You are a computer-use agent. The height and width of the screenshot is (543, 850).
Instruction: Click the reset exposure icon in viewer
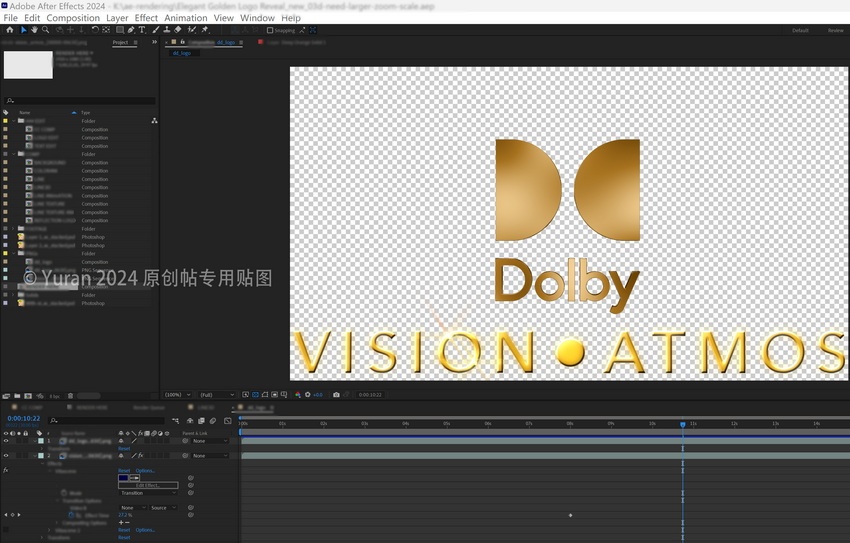308,395
